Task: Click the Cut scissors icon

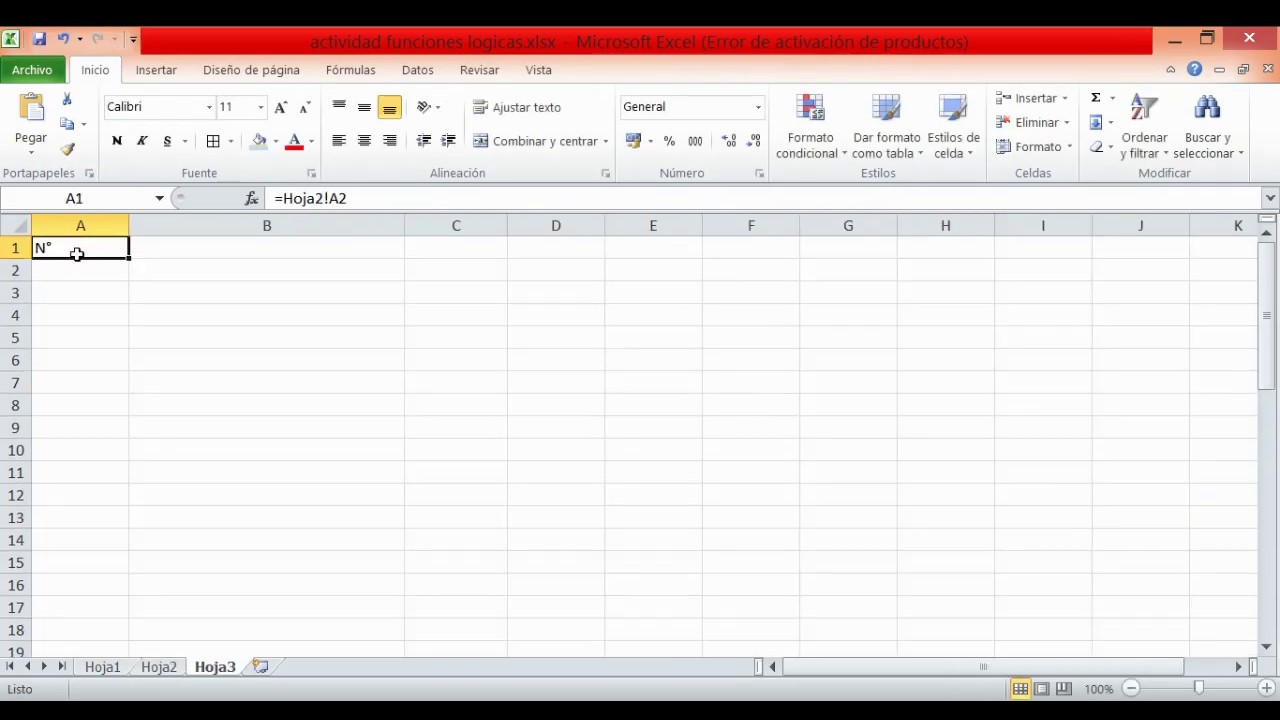Action: pos(67,99)
